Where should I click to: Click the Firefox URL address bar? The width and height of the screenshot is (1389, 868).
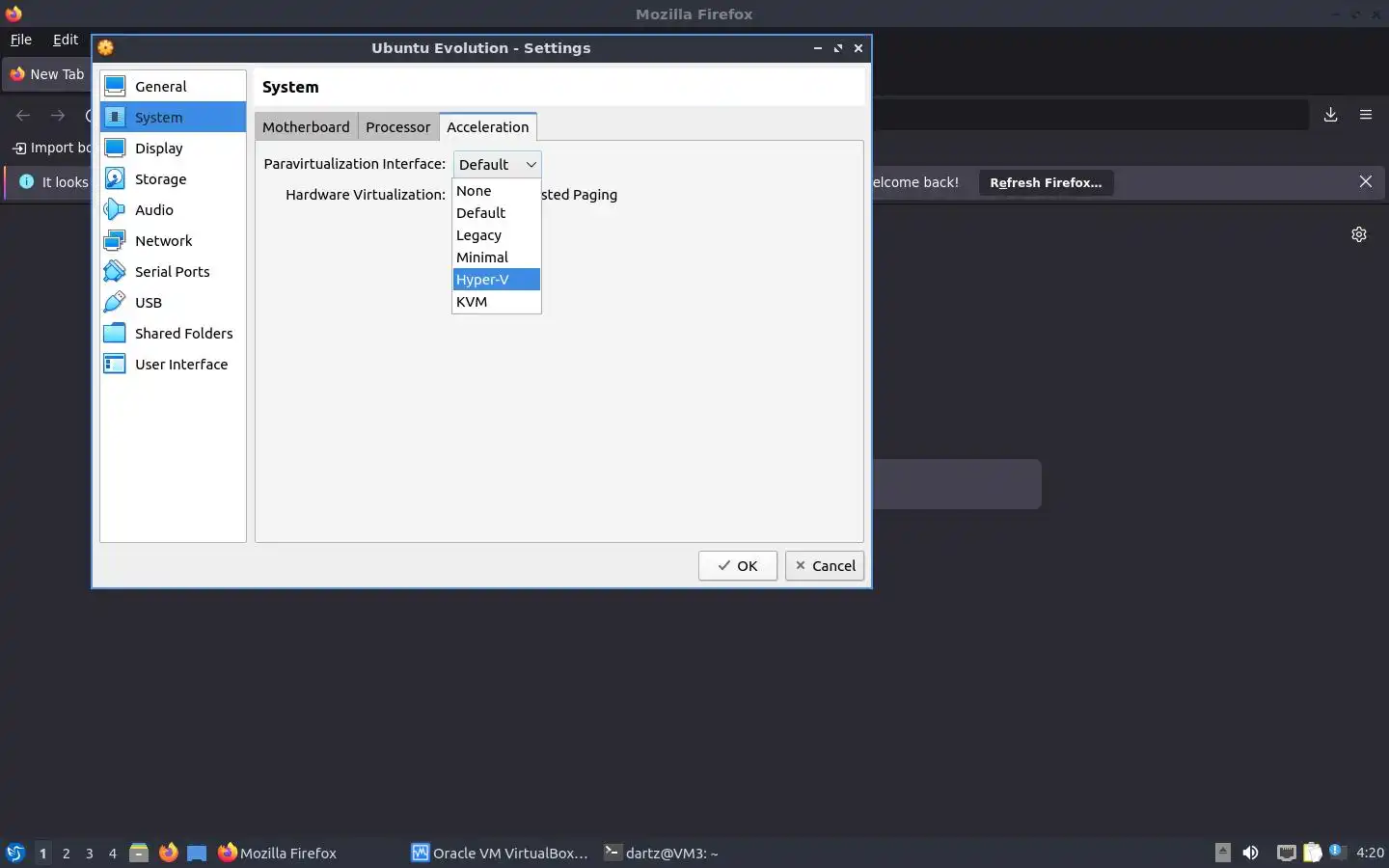click(1090, 115)
